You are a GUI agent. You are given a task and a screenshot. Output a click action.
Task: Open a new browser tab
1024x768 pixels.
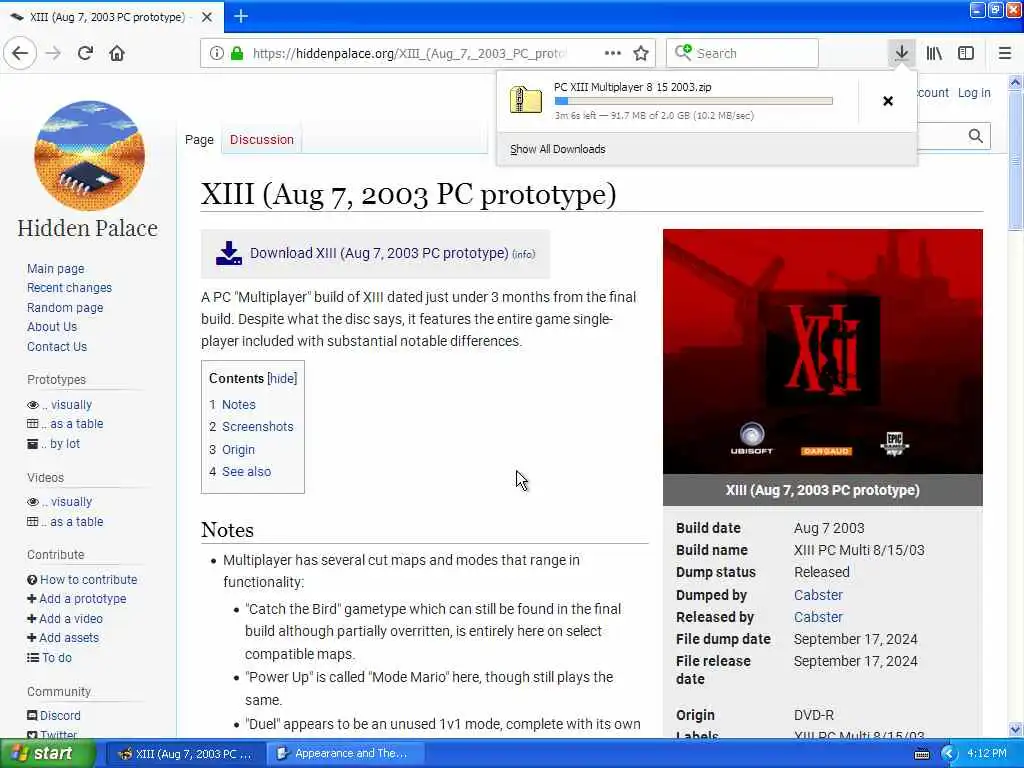pyautogui.click(x=241, y=16)
